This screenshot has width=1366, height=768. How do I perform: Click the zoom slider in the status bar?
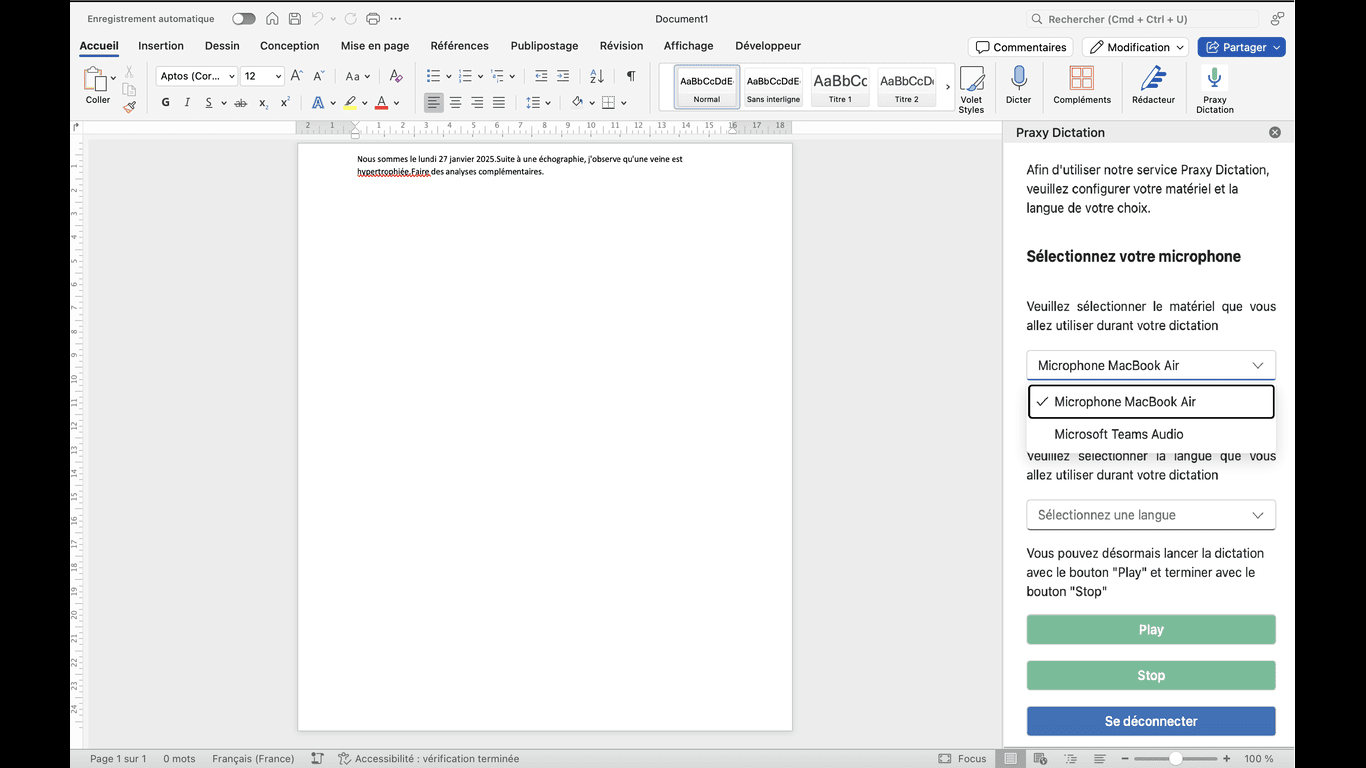point(1176,759)
